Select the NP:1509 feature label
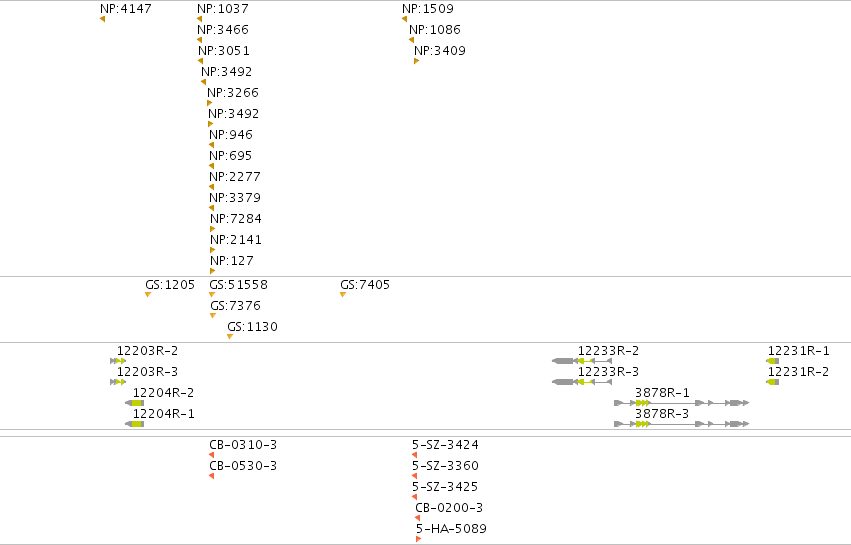Viewport: 851px width, 545px height. (428, 9)
